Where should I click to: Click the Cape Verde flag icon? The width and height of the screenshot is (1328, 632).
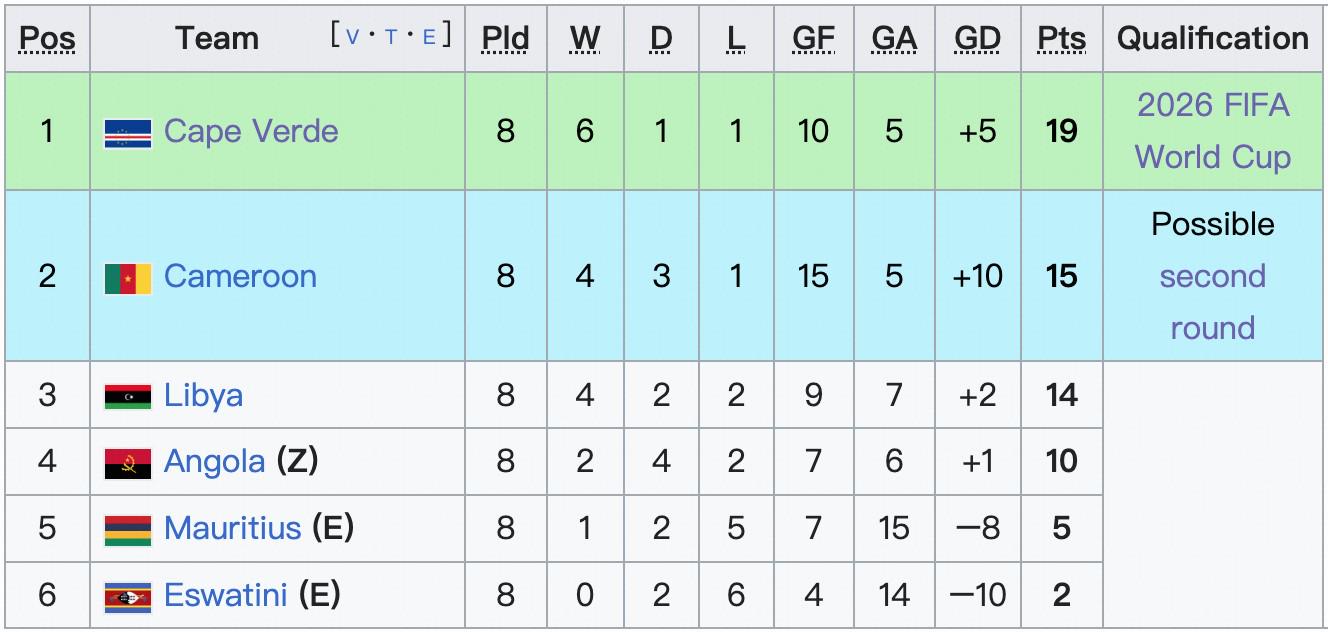[128, 133]
